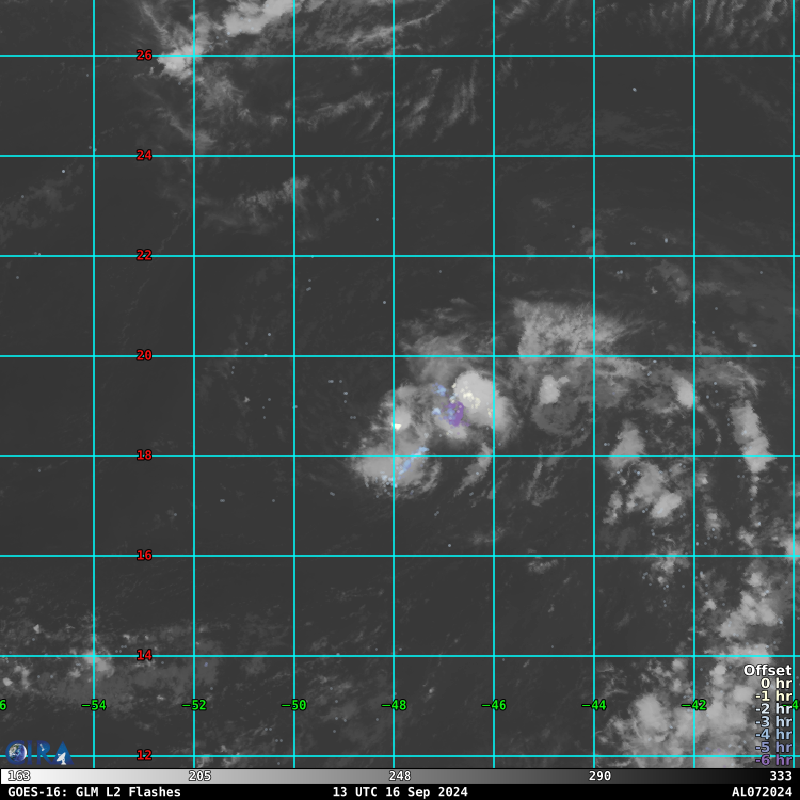Click the longitude label -44
Image resolution: width=800 pixels, height=800 pixels.
click(x=594, y=705)
